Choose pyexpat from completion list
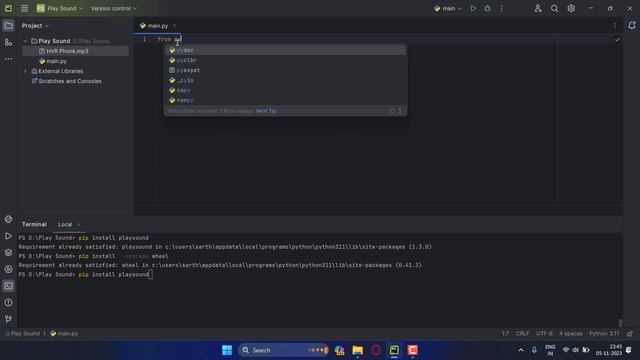 click(x=285, y=70)
